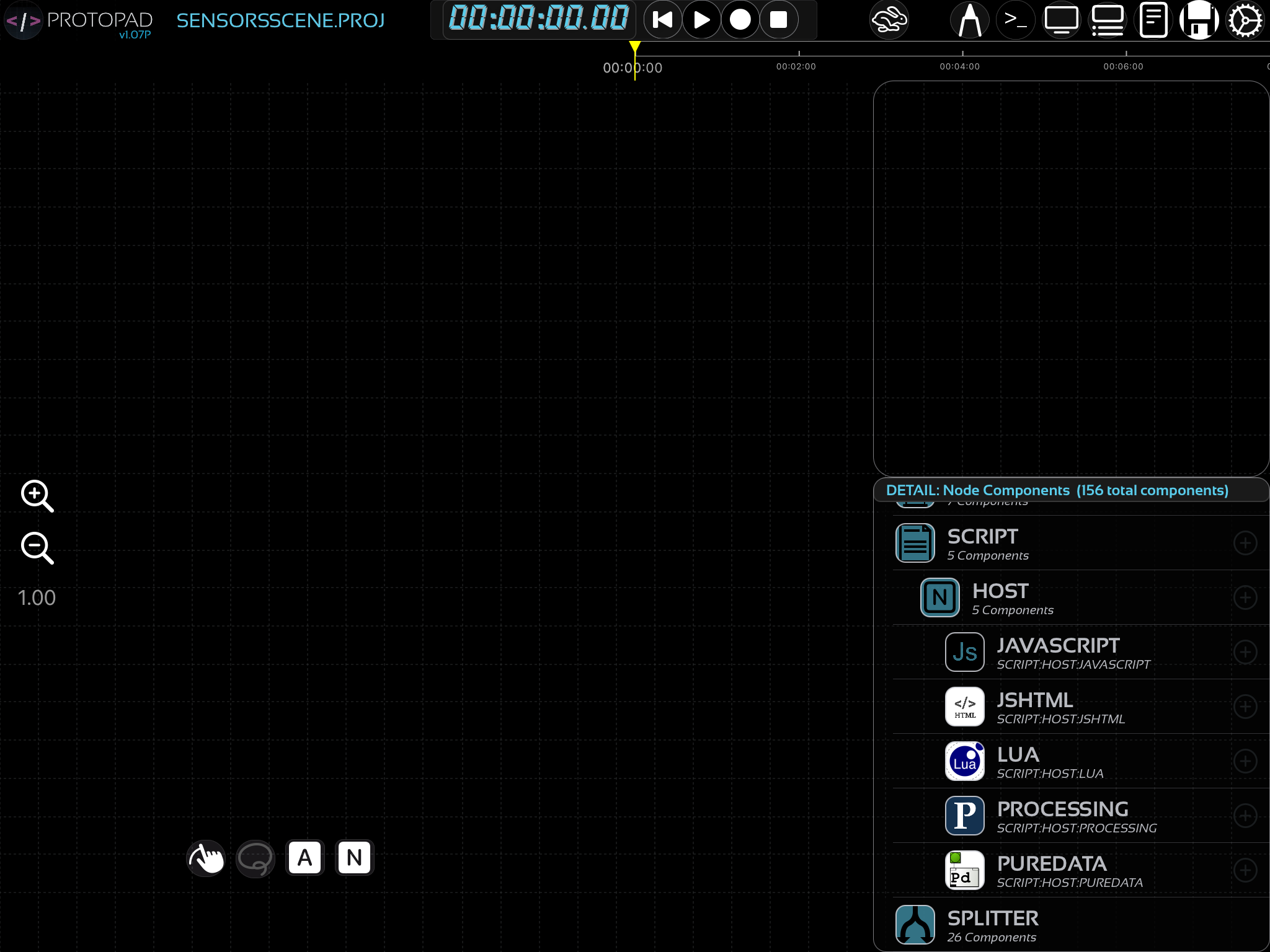
Task: Click SENSORSSCENE.PROJ project name
Action: [280, 20]
